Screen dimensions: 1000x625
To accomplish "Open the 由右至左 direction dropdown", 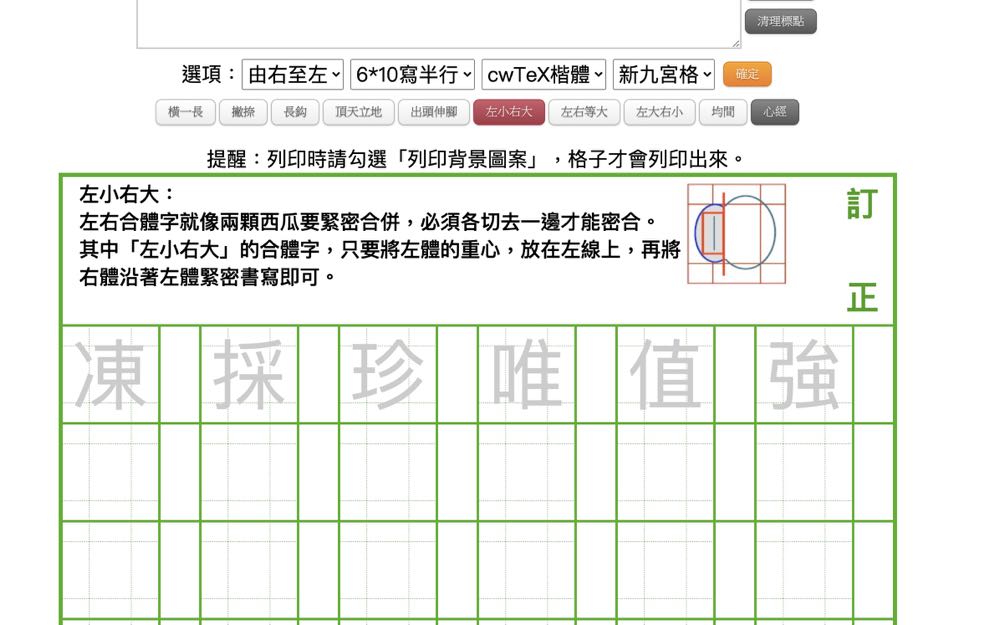I will 293,75.
